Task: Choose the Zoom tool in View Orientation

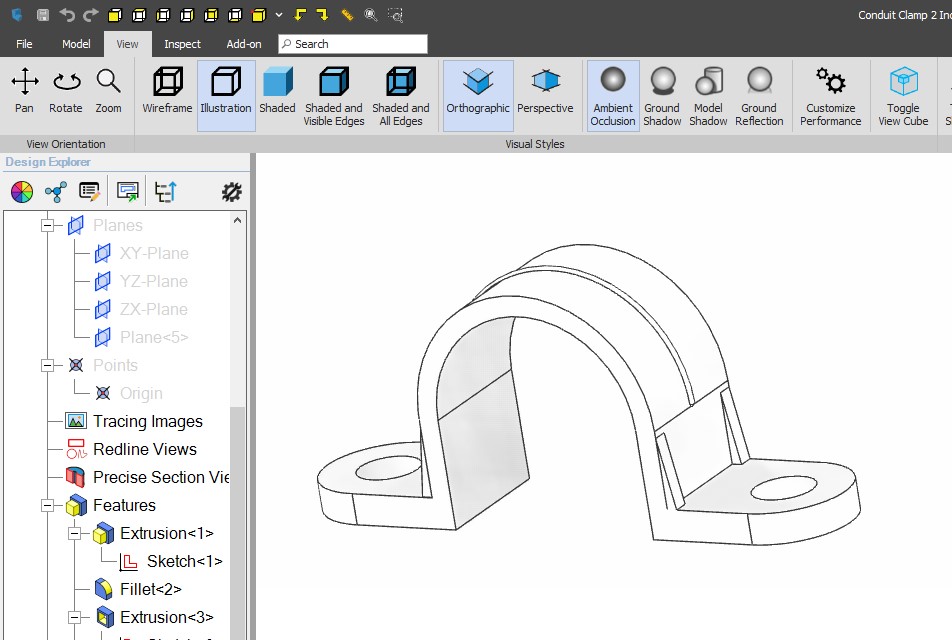Action: [108, 91]
